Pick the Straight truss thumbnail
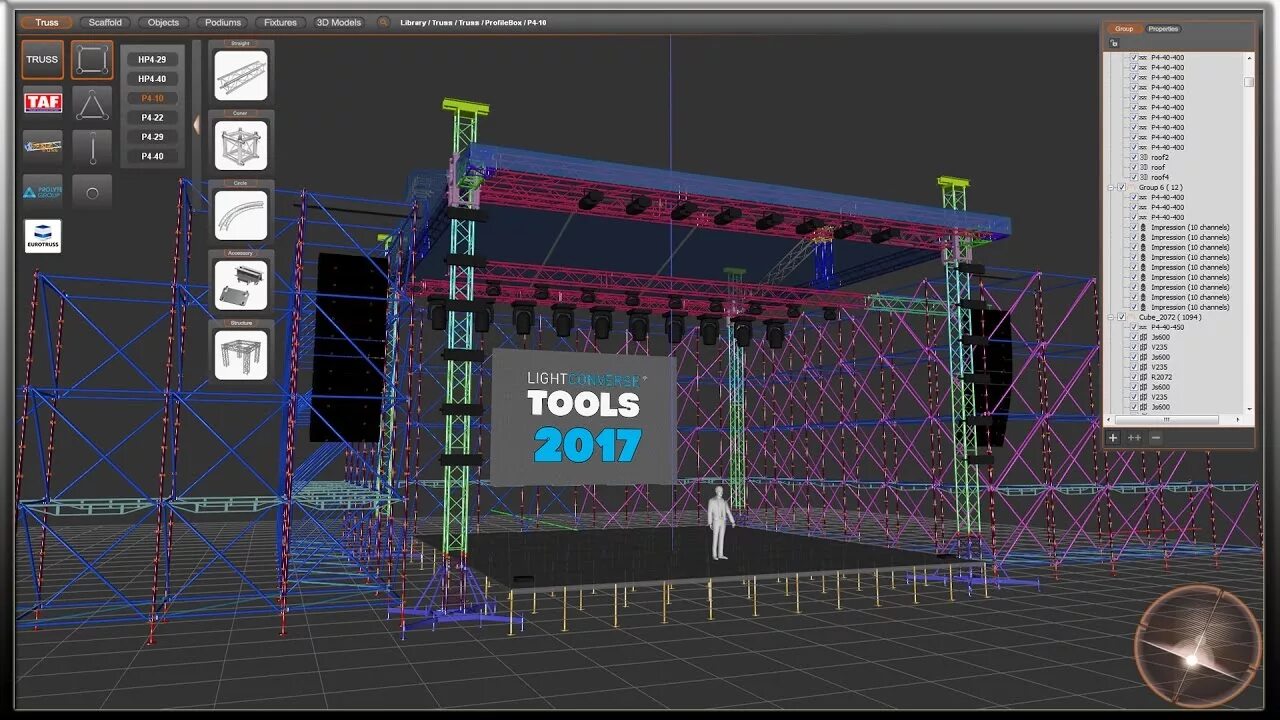This screenshot has height=720, width=1280. (241, 75)
